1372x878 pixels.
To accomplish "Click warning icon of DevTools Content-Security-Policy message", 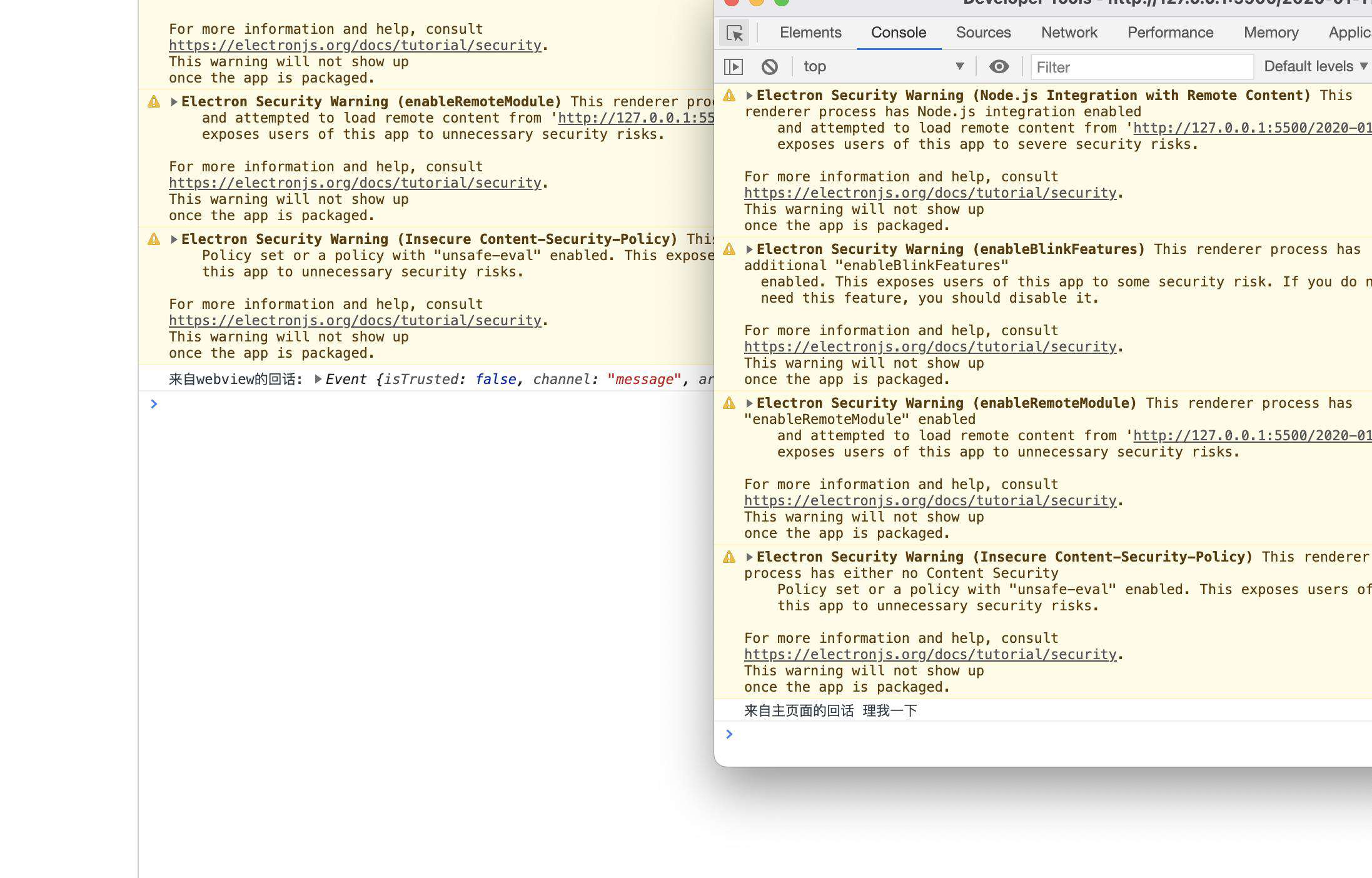I will coord(729,557).
